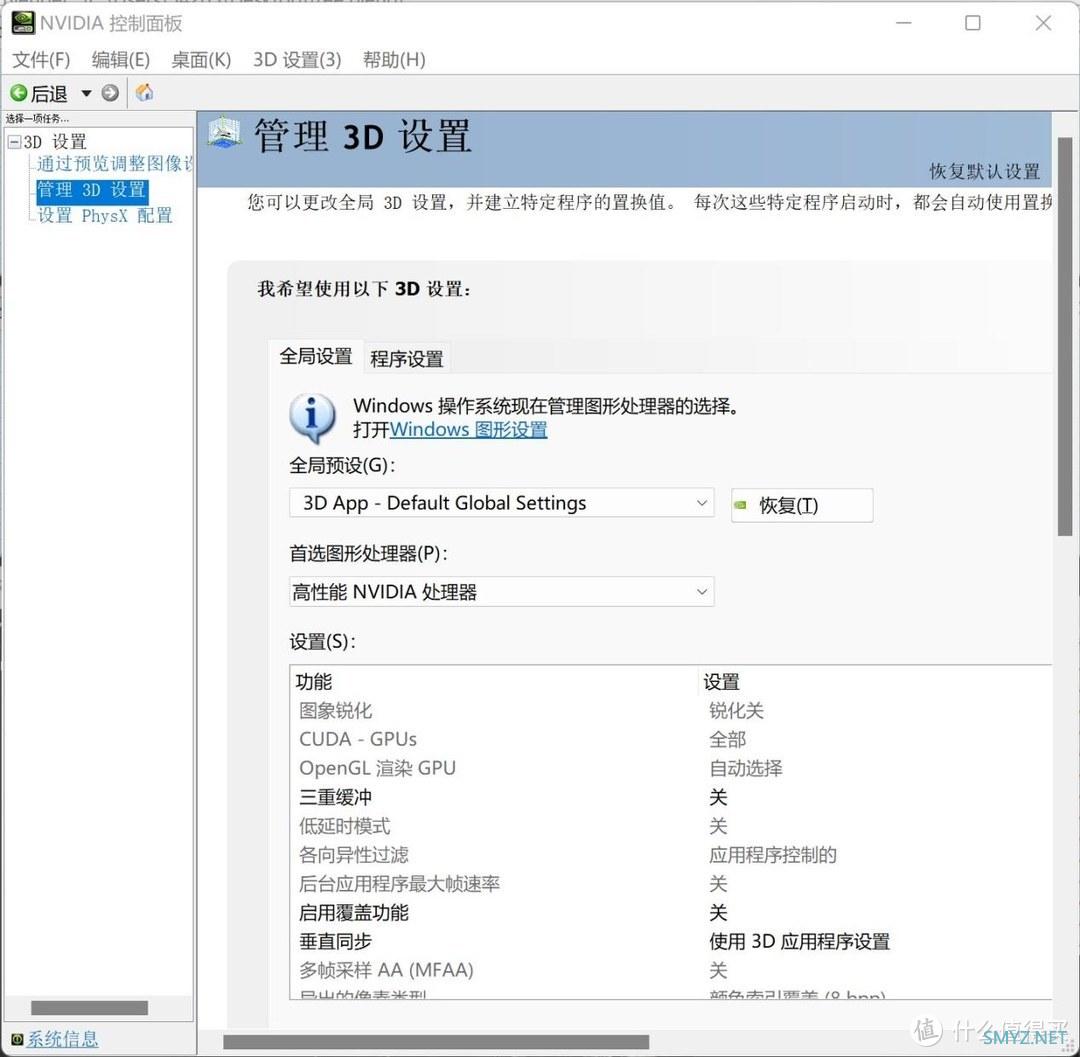
Task: Select 通过预览调整图像设置 tree item
Action: (114, 164)
